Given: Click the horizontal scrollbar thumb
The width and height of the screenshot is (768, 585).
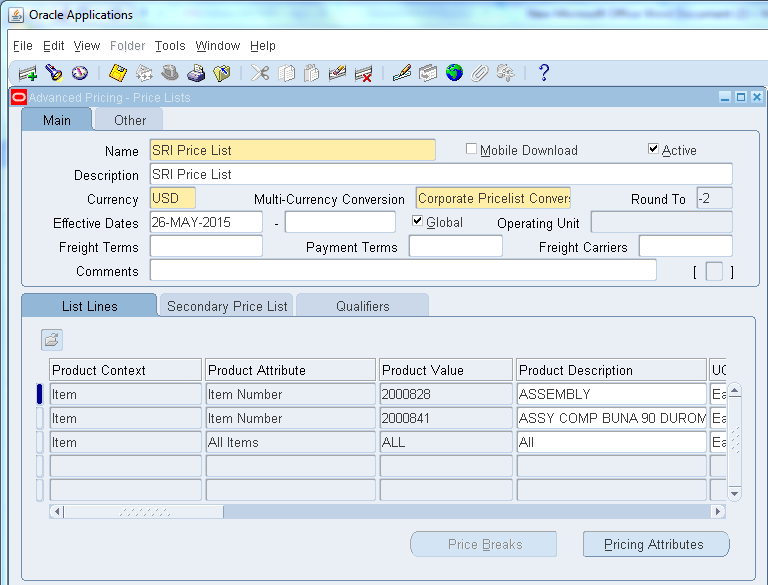Looking at the screenshot, I should [144, 512].
